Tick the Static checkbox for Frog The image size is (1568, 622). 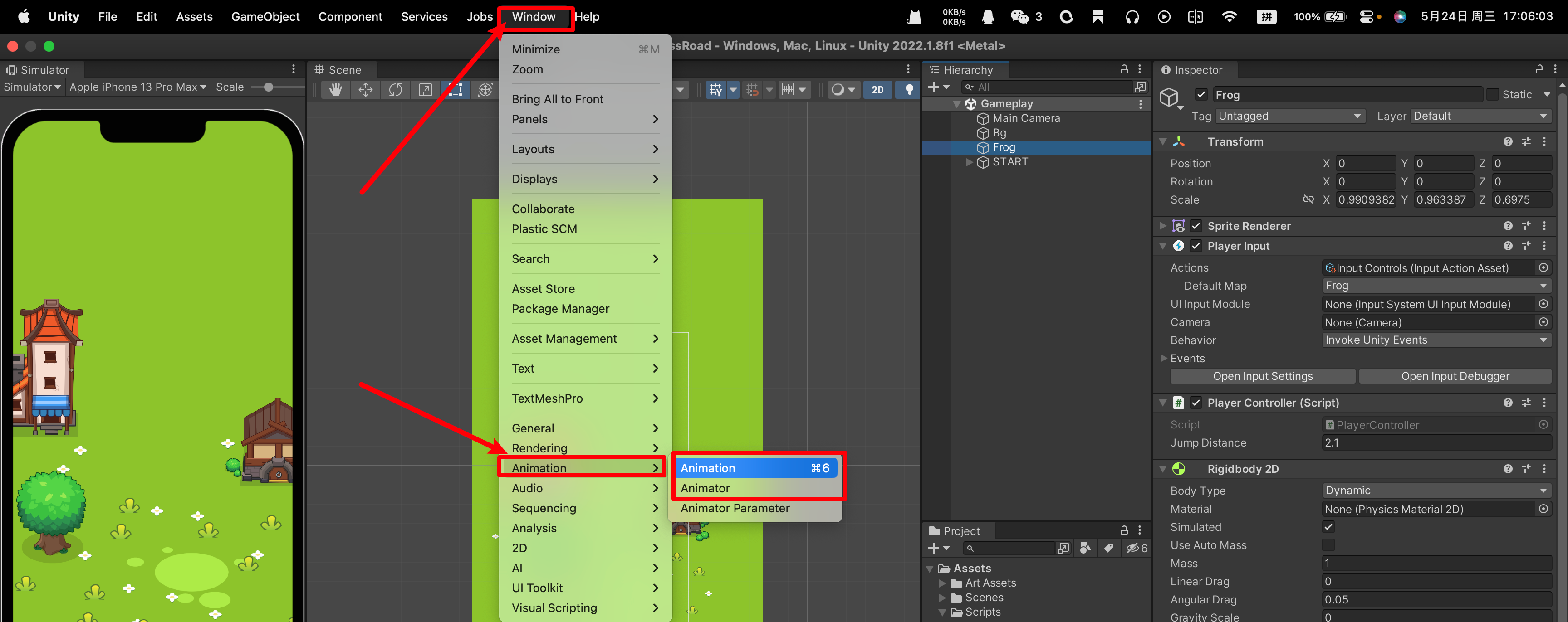coord(1493,95)
